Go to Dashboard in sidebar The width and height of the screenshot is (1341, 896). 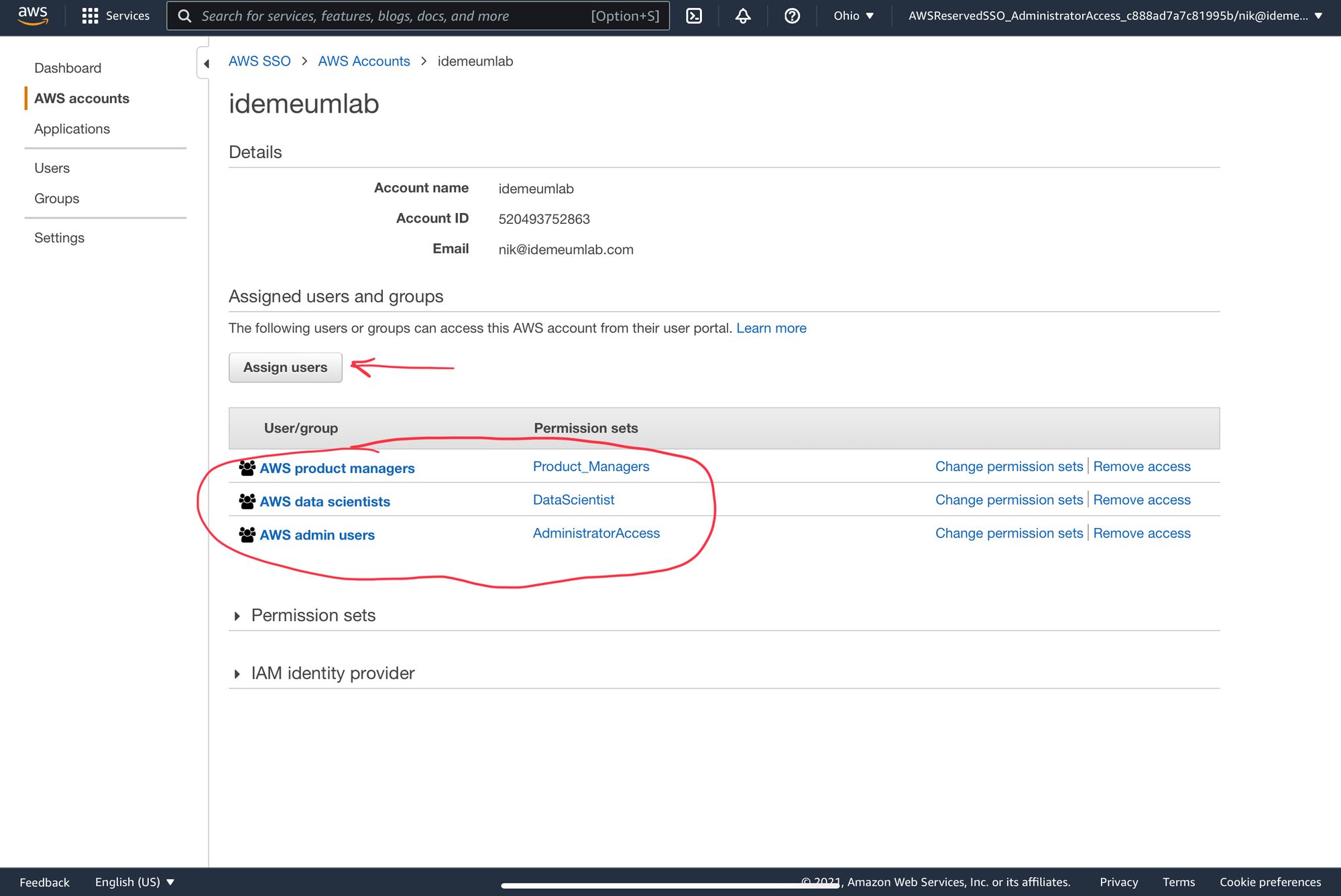click(x=68, y=68)
